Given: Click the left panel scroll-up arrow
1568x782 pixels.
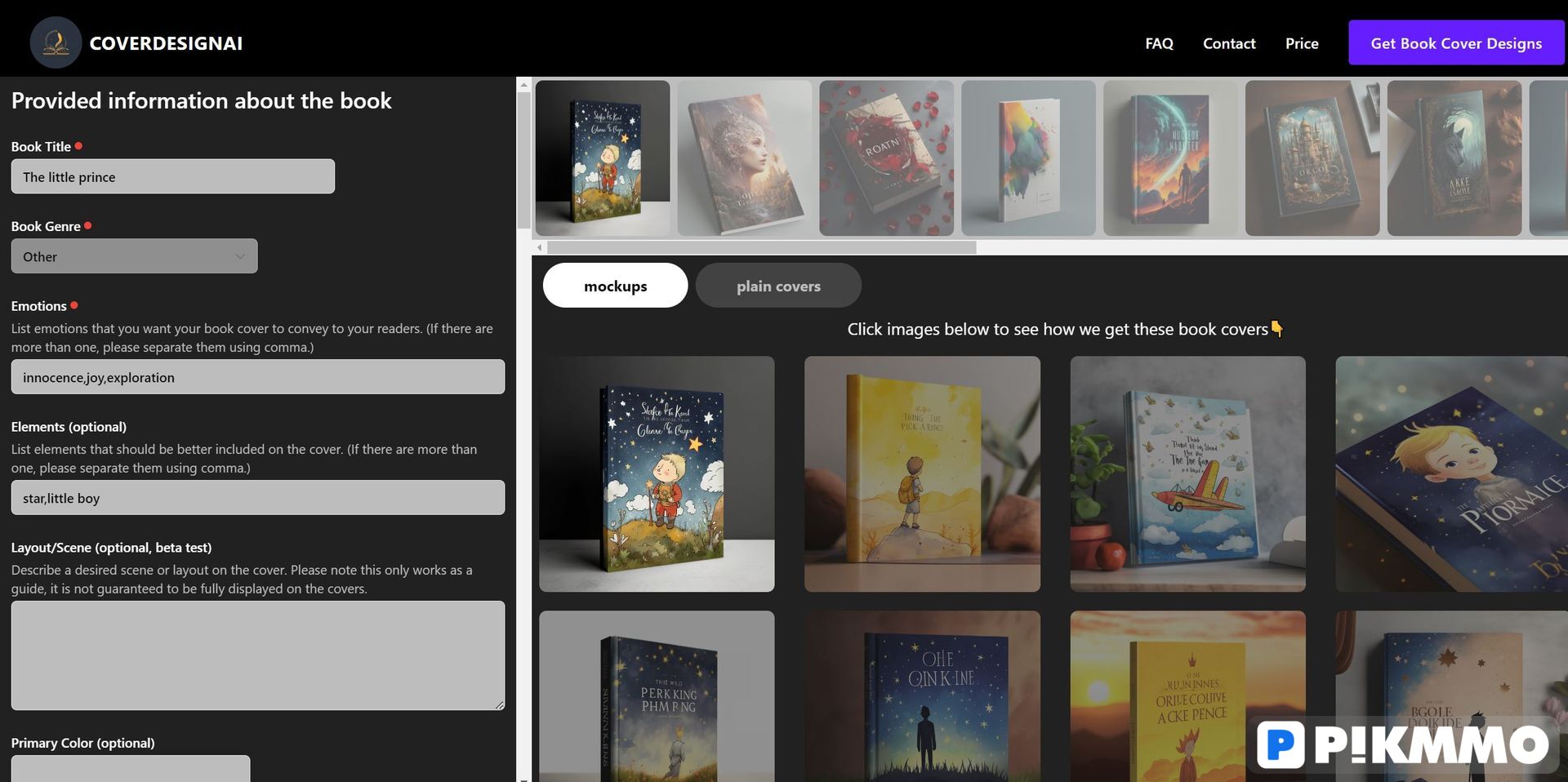Looking at the screenshot, I should [x=523, y=84].
